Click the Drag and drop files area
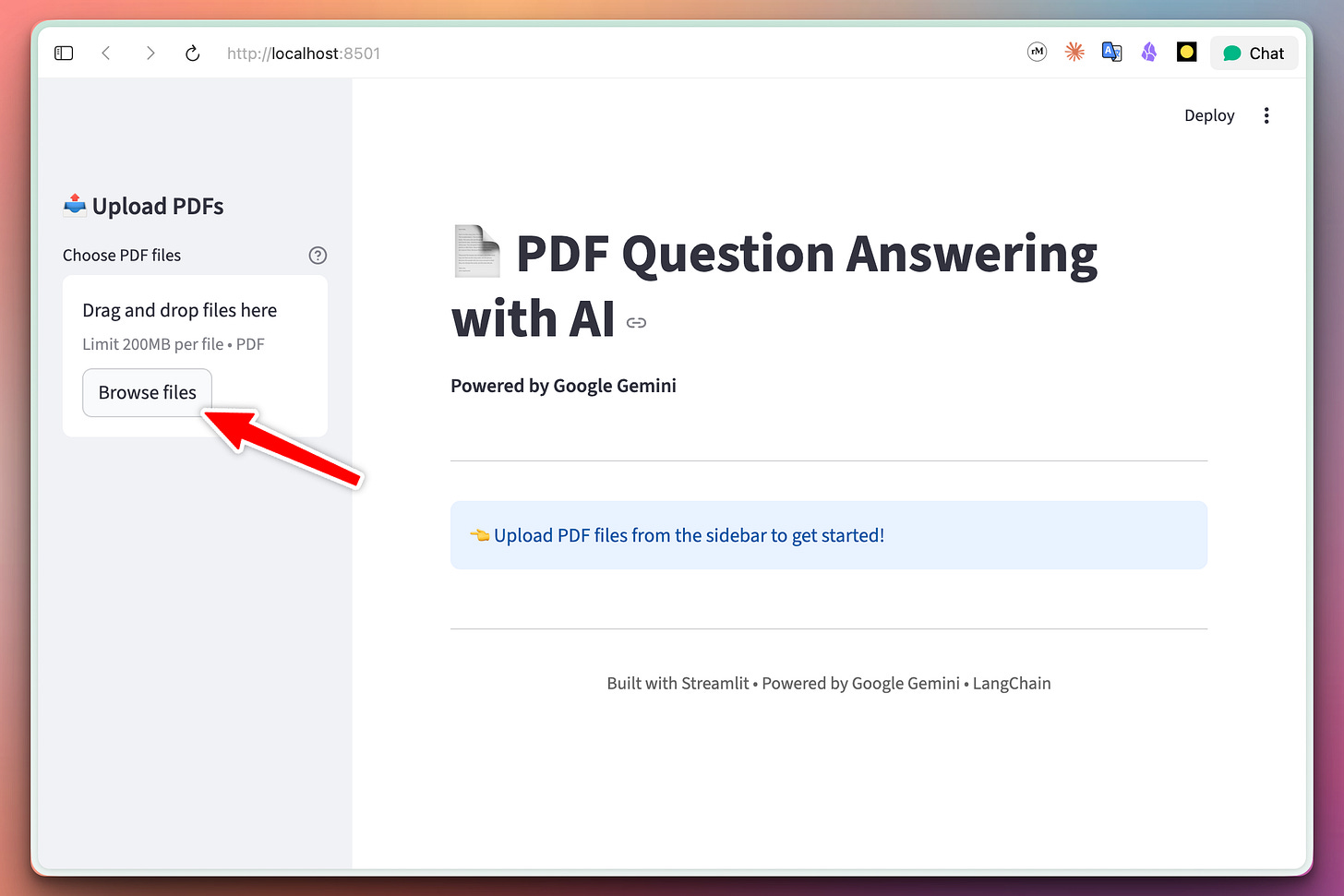 195,356
